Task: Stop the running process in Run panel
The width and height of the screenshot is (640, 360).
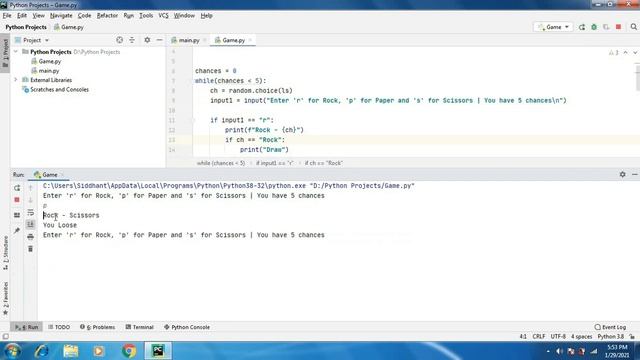Action: pos(17,200)
